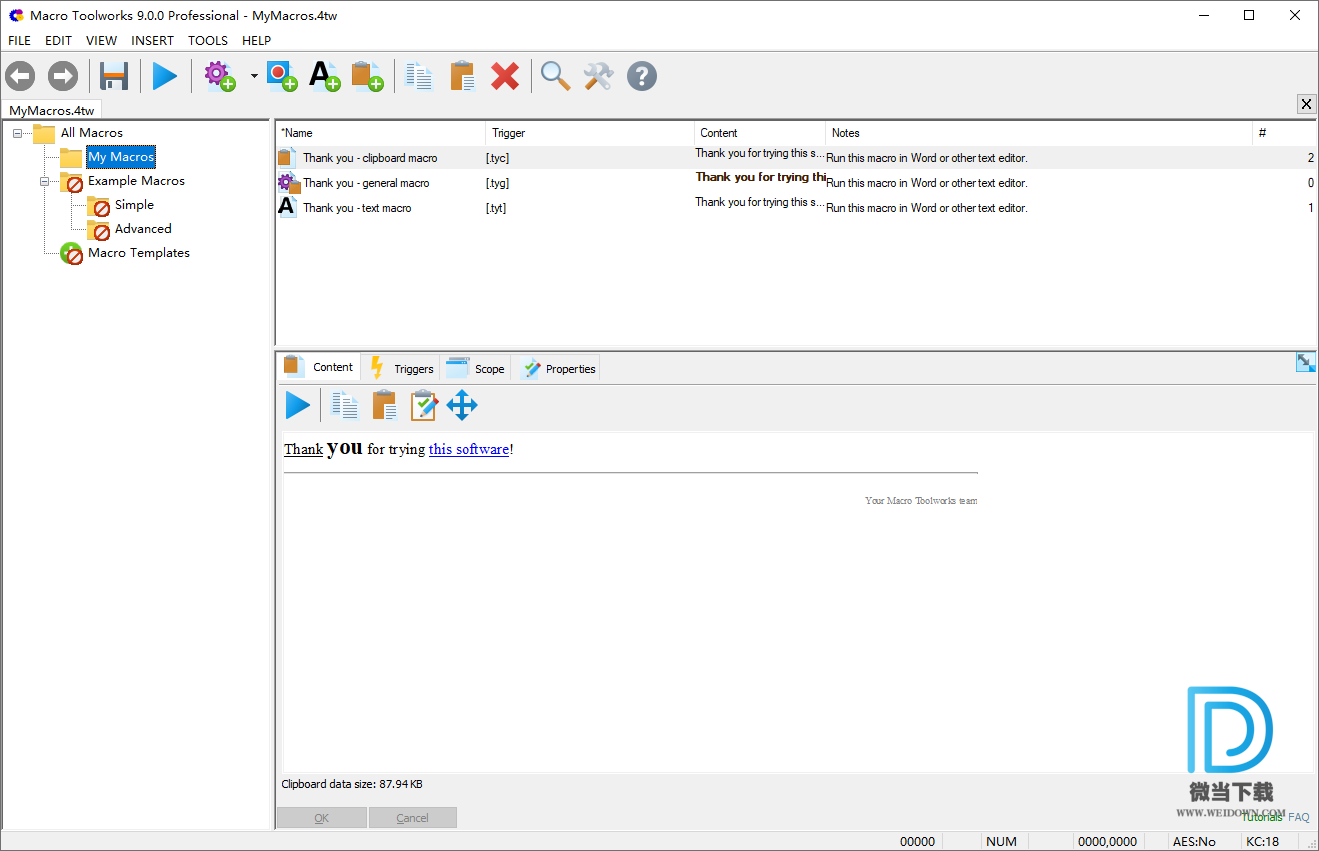The image size is (1319, 851).
Task: Go forward with the right arrow toolbar icon
Action: pyautogui.click(x=63, y=76)
